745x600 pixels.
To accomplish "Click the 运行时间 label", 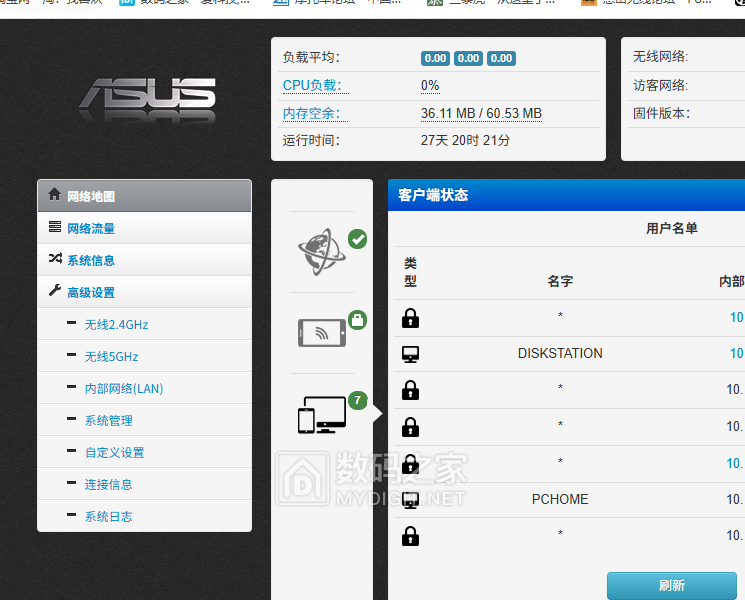I will click(311, 141).
